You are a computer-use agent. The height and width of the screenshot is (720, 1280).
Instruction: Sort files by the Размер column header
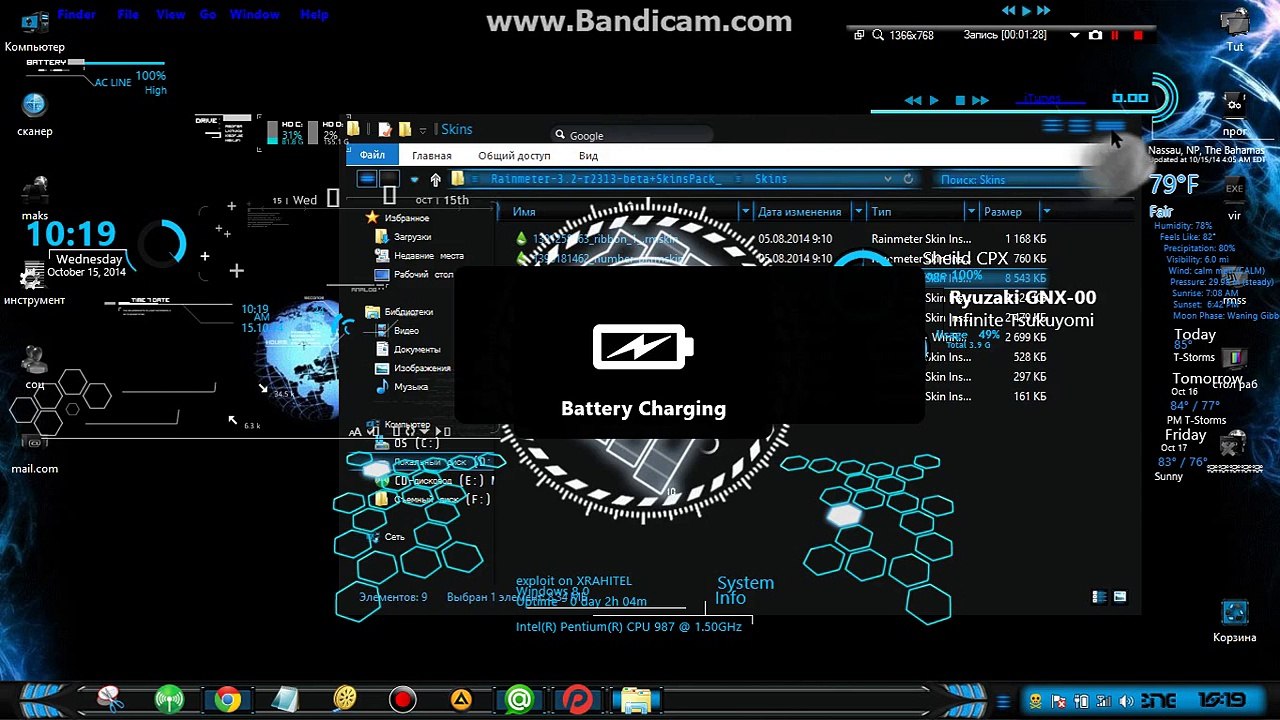(1003, 211)
